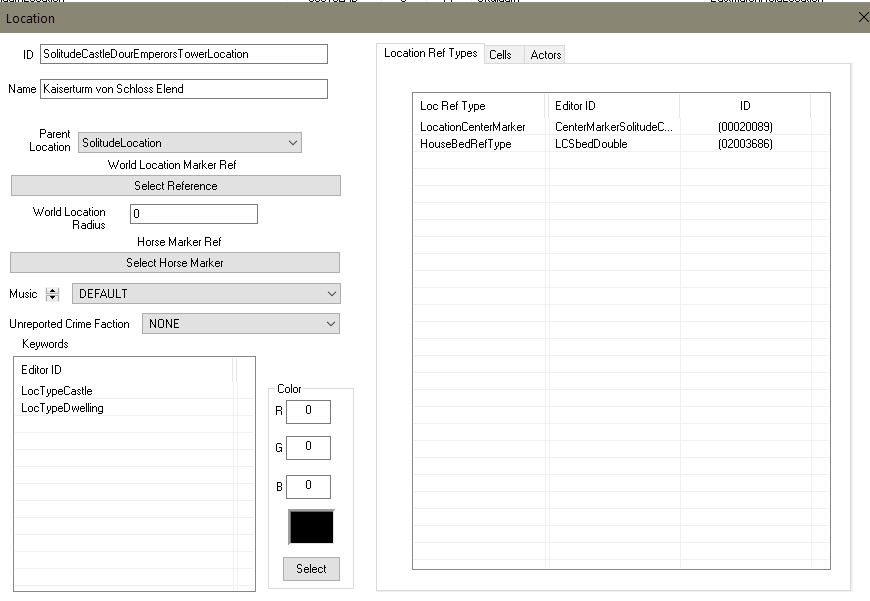Click the Select color button
This screenshot has height=601, width=870.
click(311, 569)
